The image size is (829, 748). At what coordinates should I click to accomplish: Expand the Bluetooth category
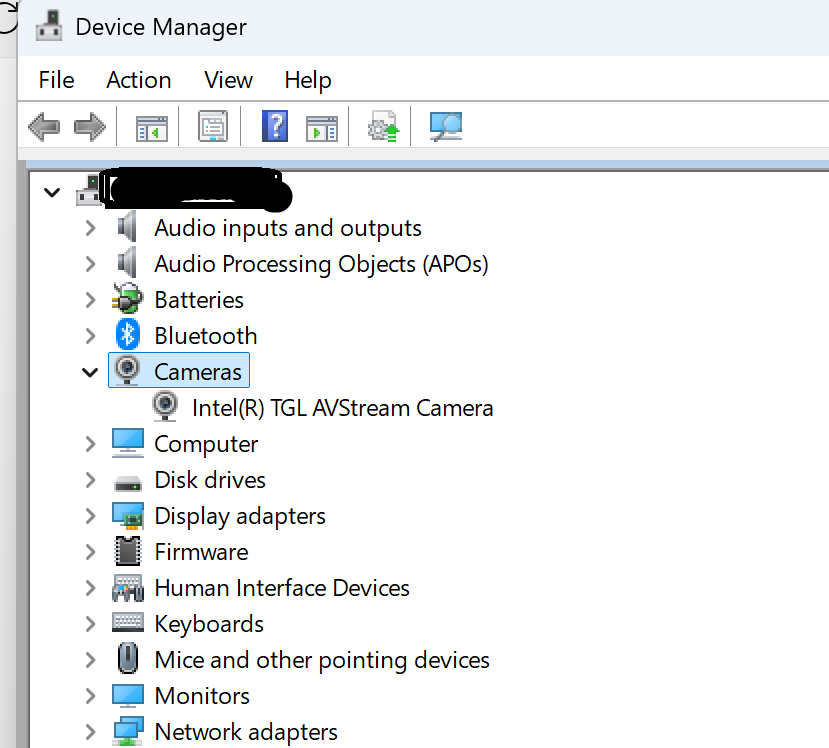[x=90, y=336]
